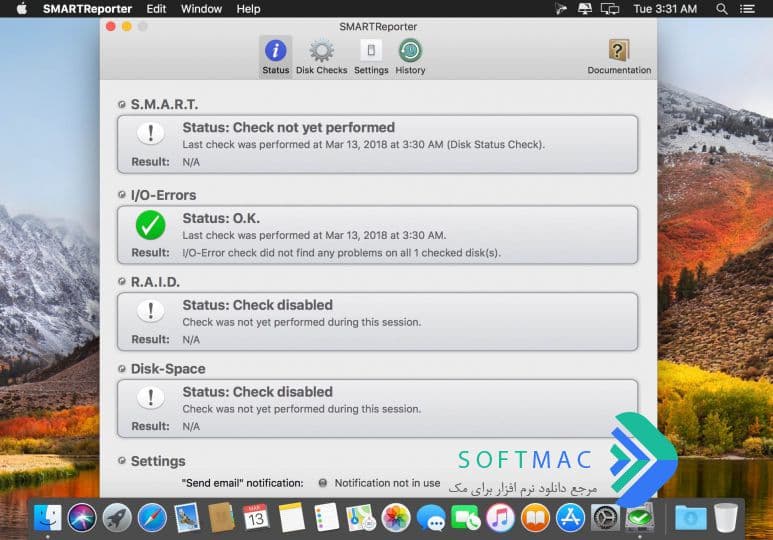Open Reminders from the Dock

click(326, 517)
